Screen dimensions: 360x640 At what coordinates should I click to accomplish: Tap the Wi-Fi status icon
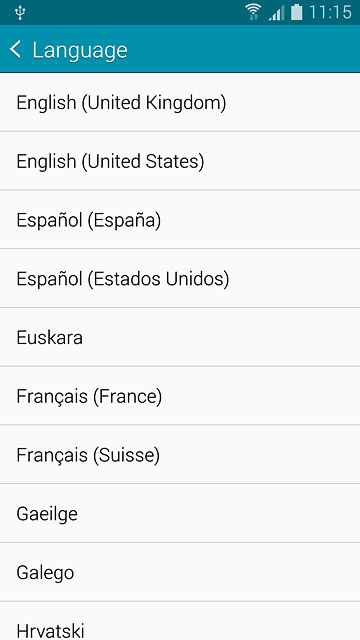pos(253,12)
